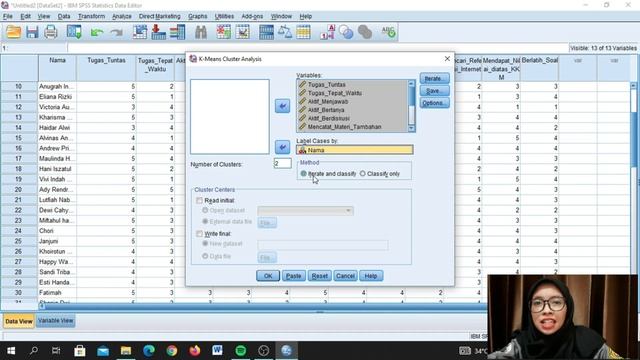
Task: Click Number of Clusters input field
Action: click(x=282, y=164)
